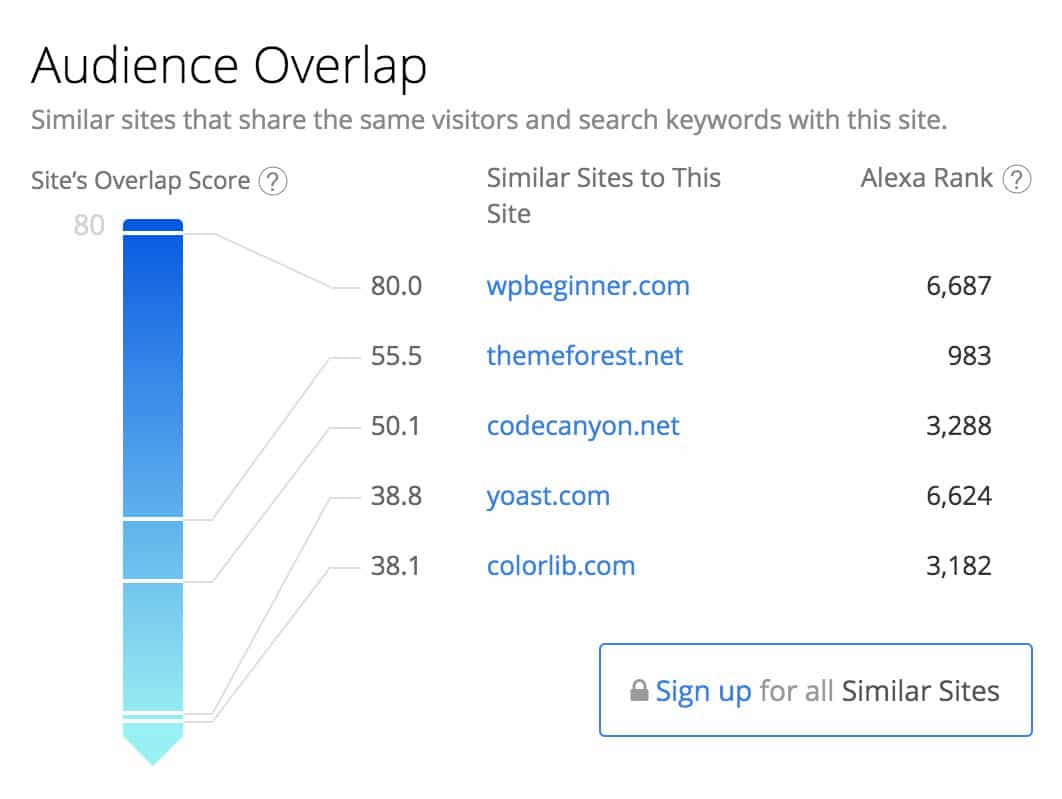Click the 38.1 overlap score value

point(396,565)
